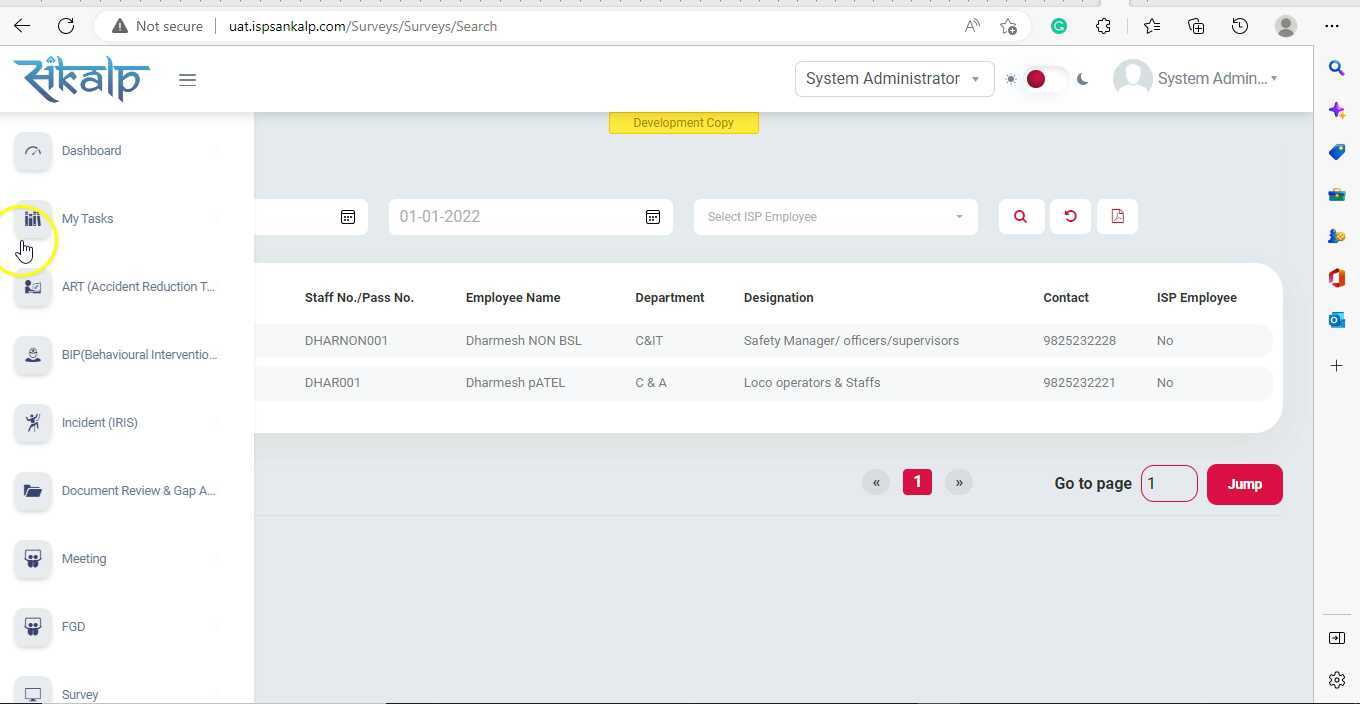Switch to light mode via sun icon
Image resolution: width=1360 pixels, height=704 pixels.
pyautogui.click(x=1011, y=79)
